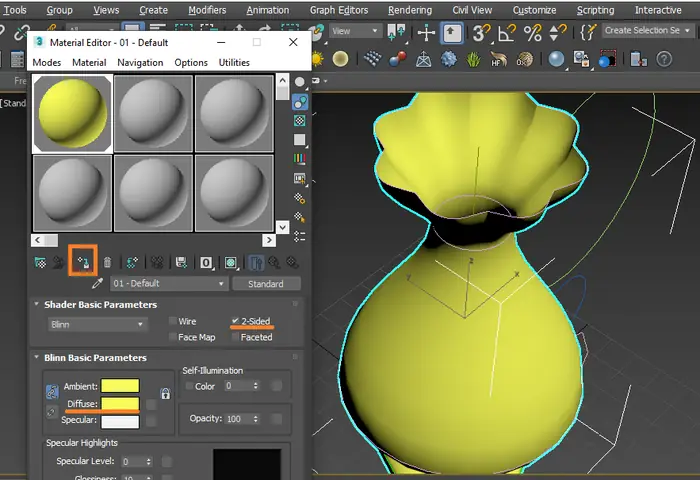The width and height of the screenshot is (700, 480).
Task: Adjust the Opacity spinner arrows
Action: [x=255, y=419]
